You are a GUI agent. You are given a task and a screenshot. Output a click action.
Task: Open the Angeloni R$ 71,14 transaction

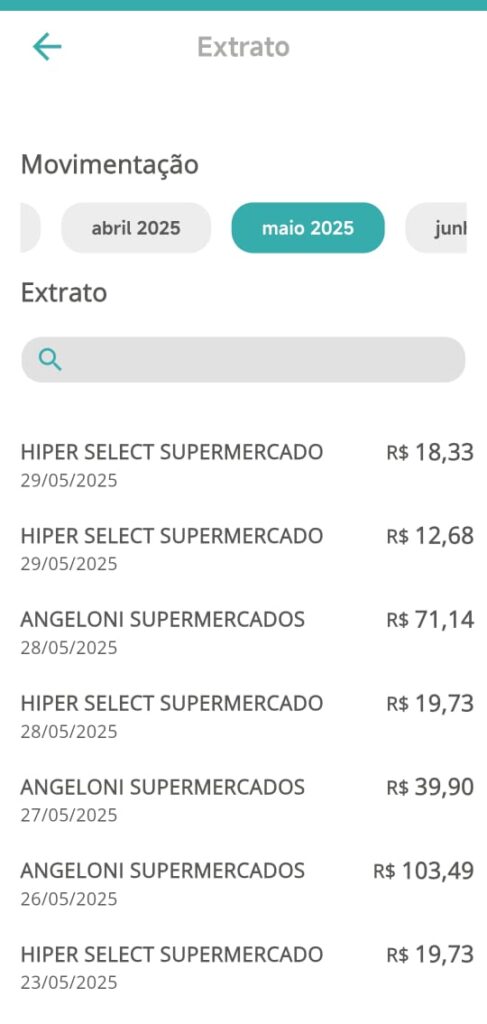click(x=247, y=633)
